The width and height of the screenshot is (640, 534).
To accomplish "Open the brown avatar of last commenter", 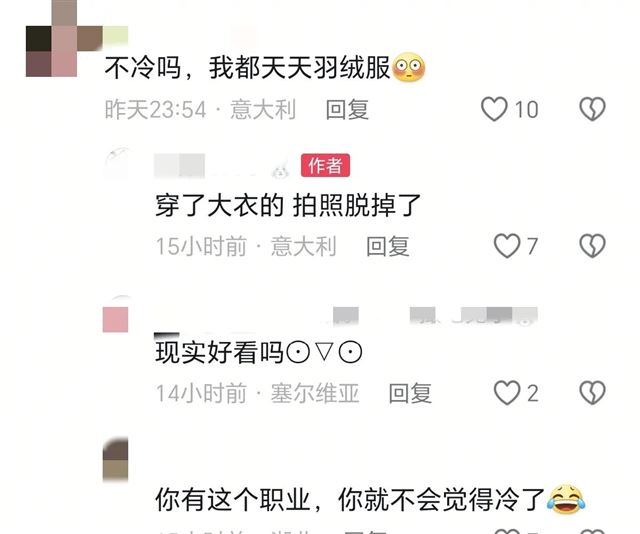I will 116,459.
